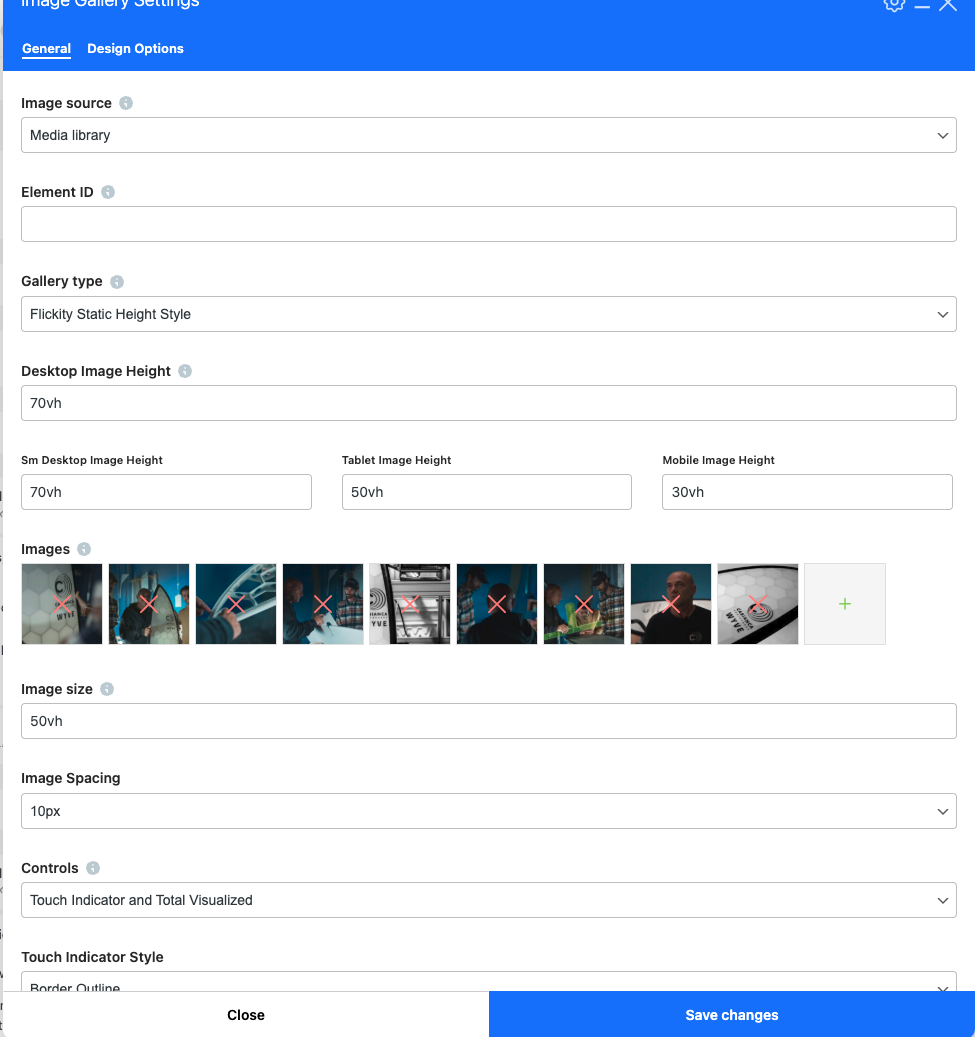The height and width of the screenshot is (1037, 975).
Task: Remove the first gallery image thumbnail
Action: (x=62, y=604)
